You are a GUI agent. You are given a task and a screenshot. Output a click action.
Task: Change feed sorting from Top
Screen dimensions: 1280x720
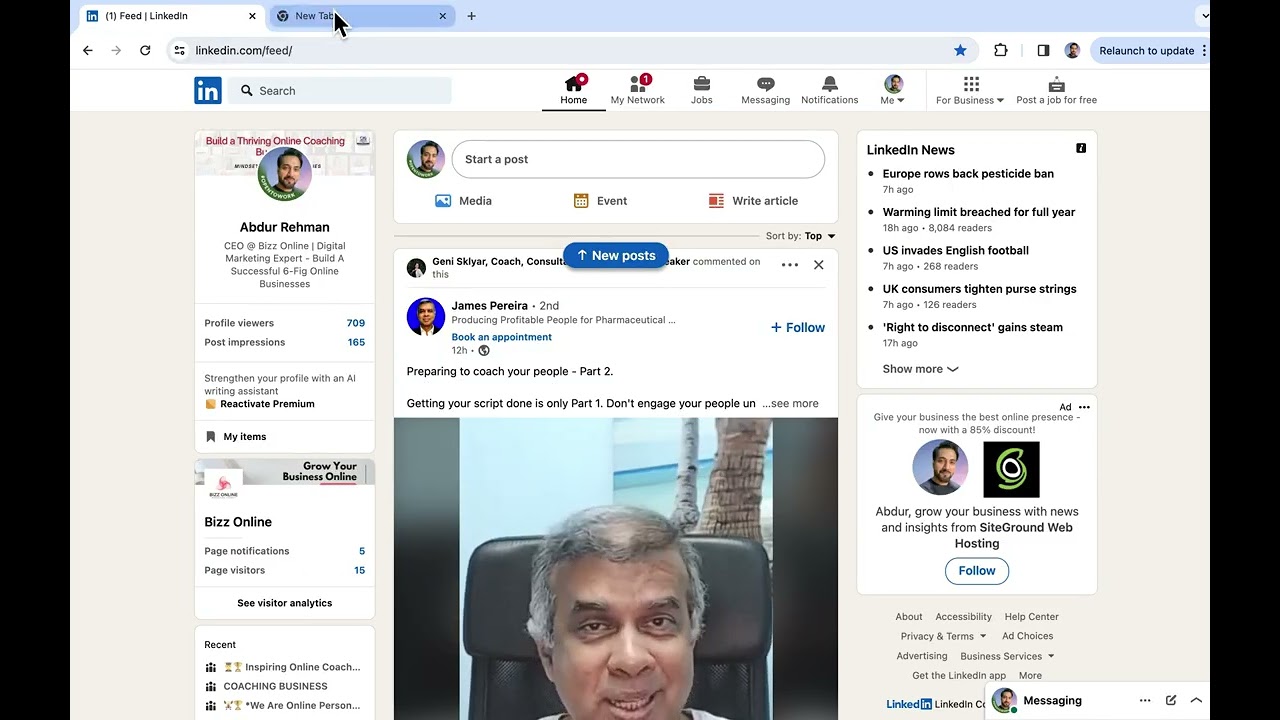[820, 236]
